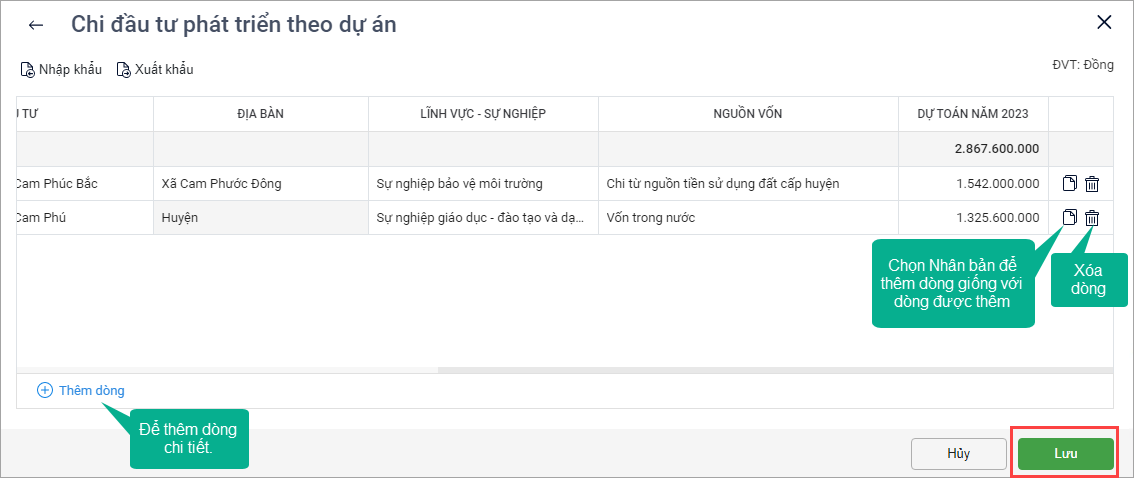Viewport: 1134px width, 478px height.
Task: Delete the Vốn trong nước row
Action: click(x=1092, y=218)
